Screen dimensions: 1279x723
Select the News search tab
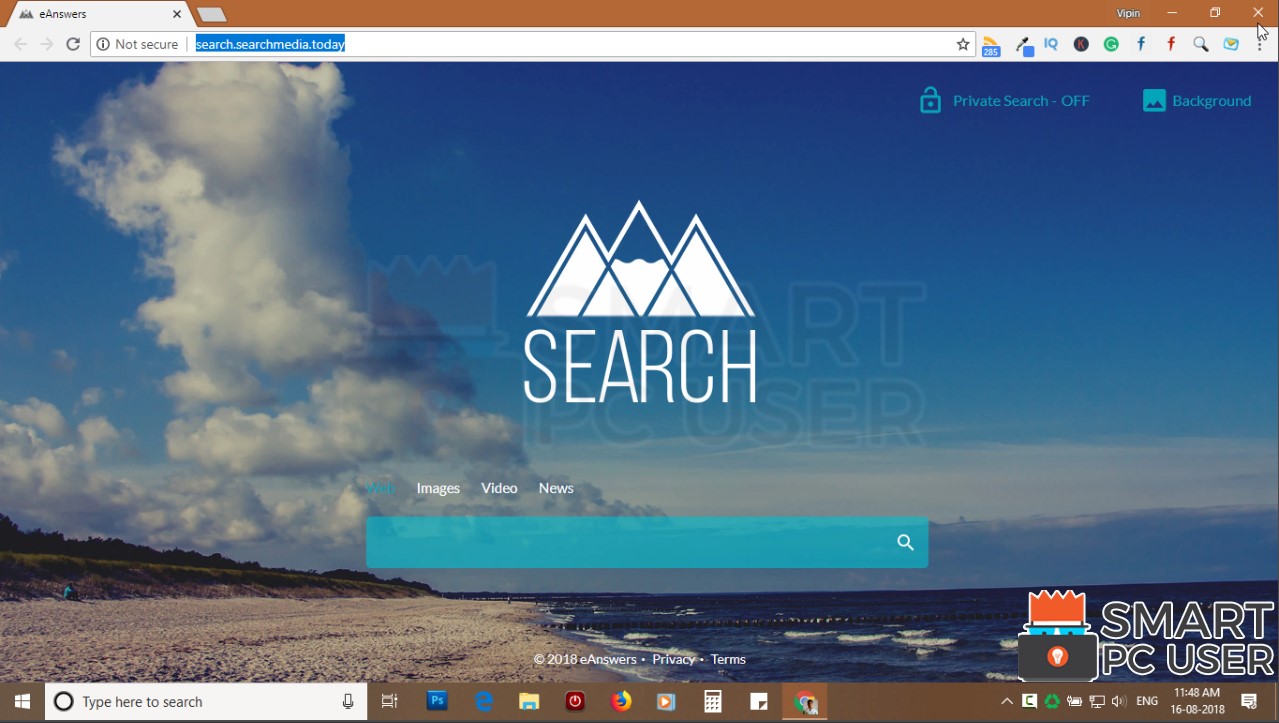(556, 488)
